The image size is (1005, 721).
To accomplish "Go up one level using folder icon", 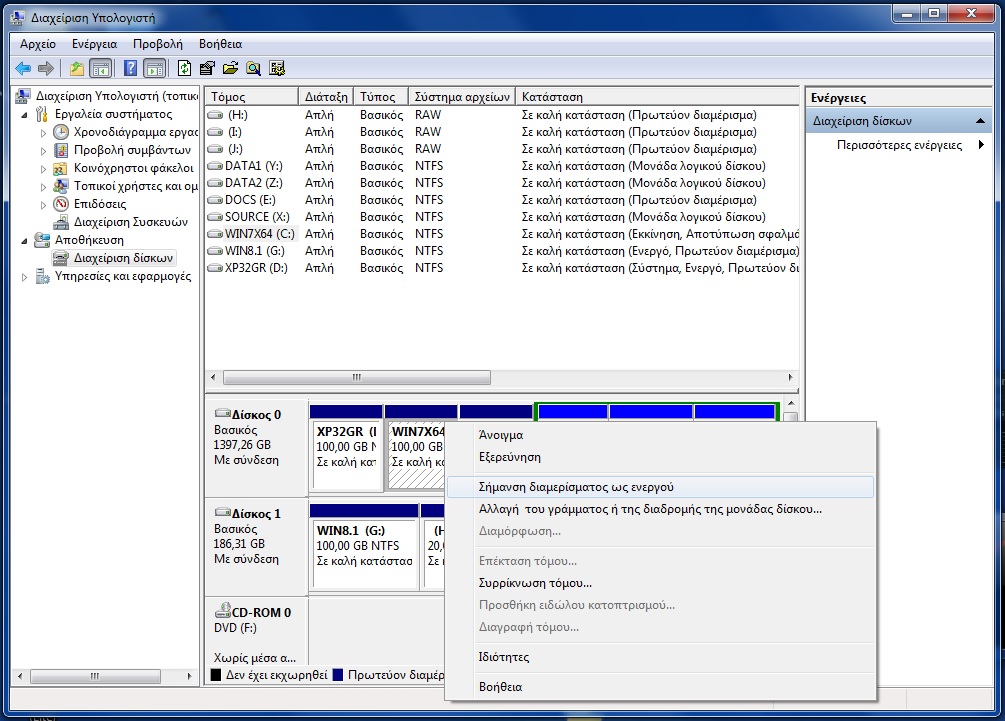I will (77, 68).
